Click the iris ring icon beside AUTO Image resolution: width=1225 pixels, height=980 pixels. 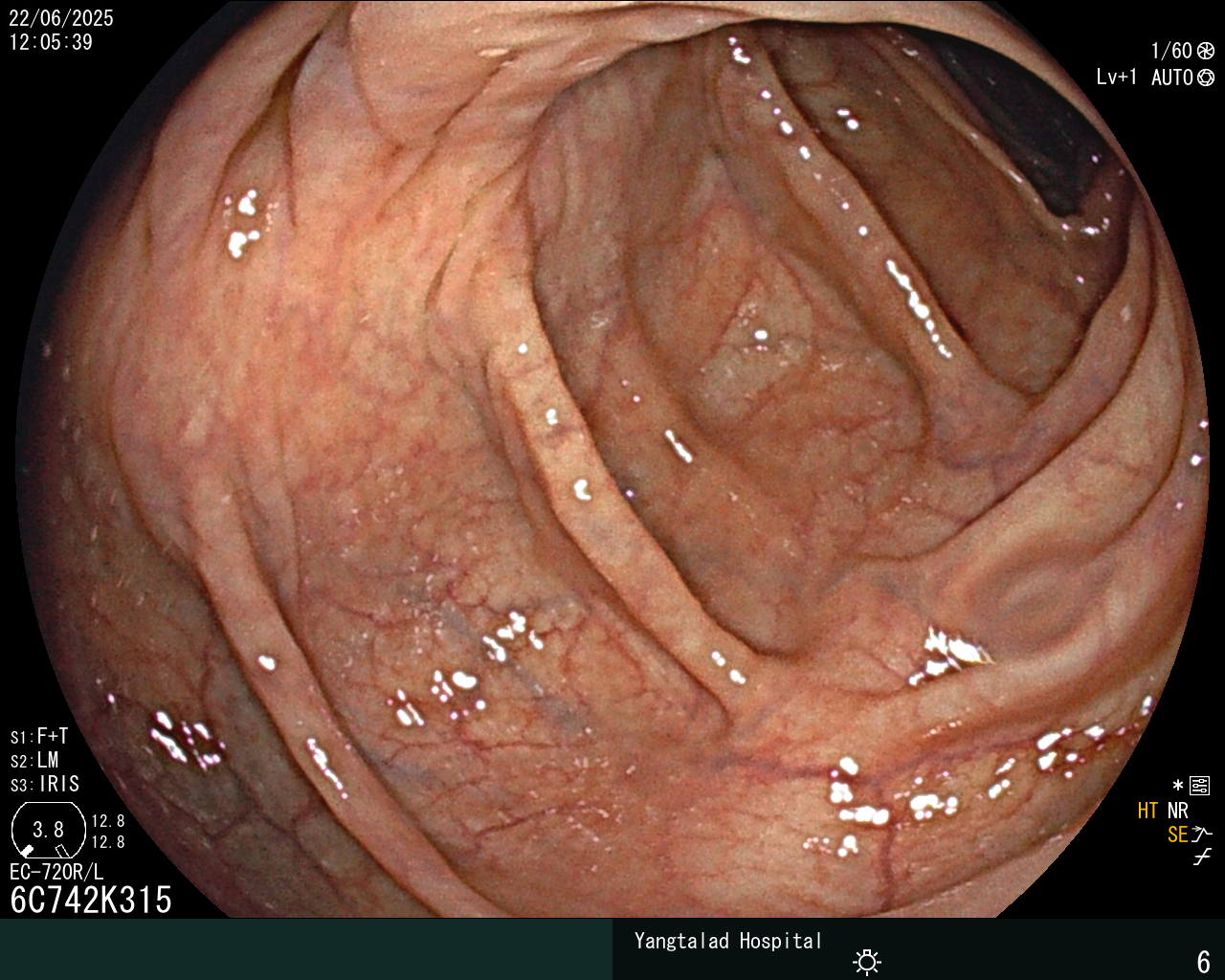[x=1206, y=78]
